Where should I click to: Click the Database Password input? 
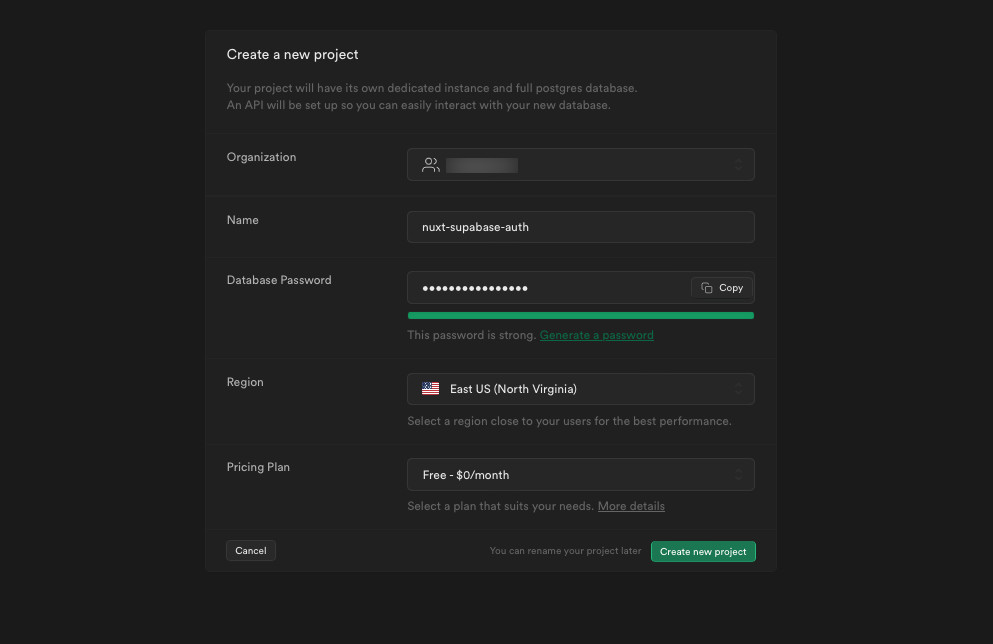(x=540, y=287)
